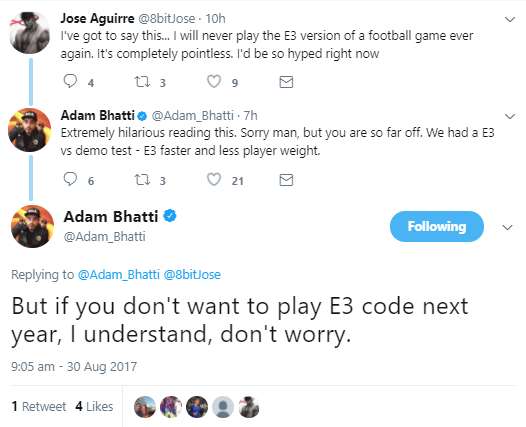Screen dimensions: 526x427
Task: Retweet Adam Bhatti's E3 vs demo tweet
Action: tap(142, 180)
